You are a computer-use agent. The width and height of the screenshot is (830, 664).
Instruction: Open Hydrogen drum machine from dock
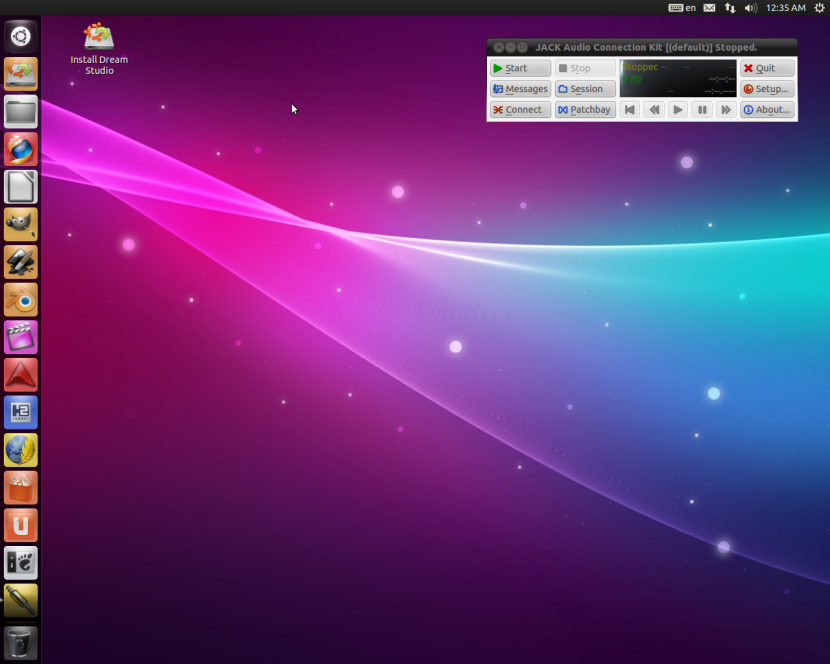point(21,412)
